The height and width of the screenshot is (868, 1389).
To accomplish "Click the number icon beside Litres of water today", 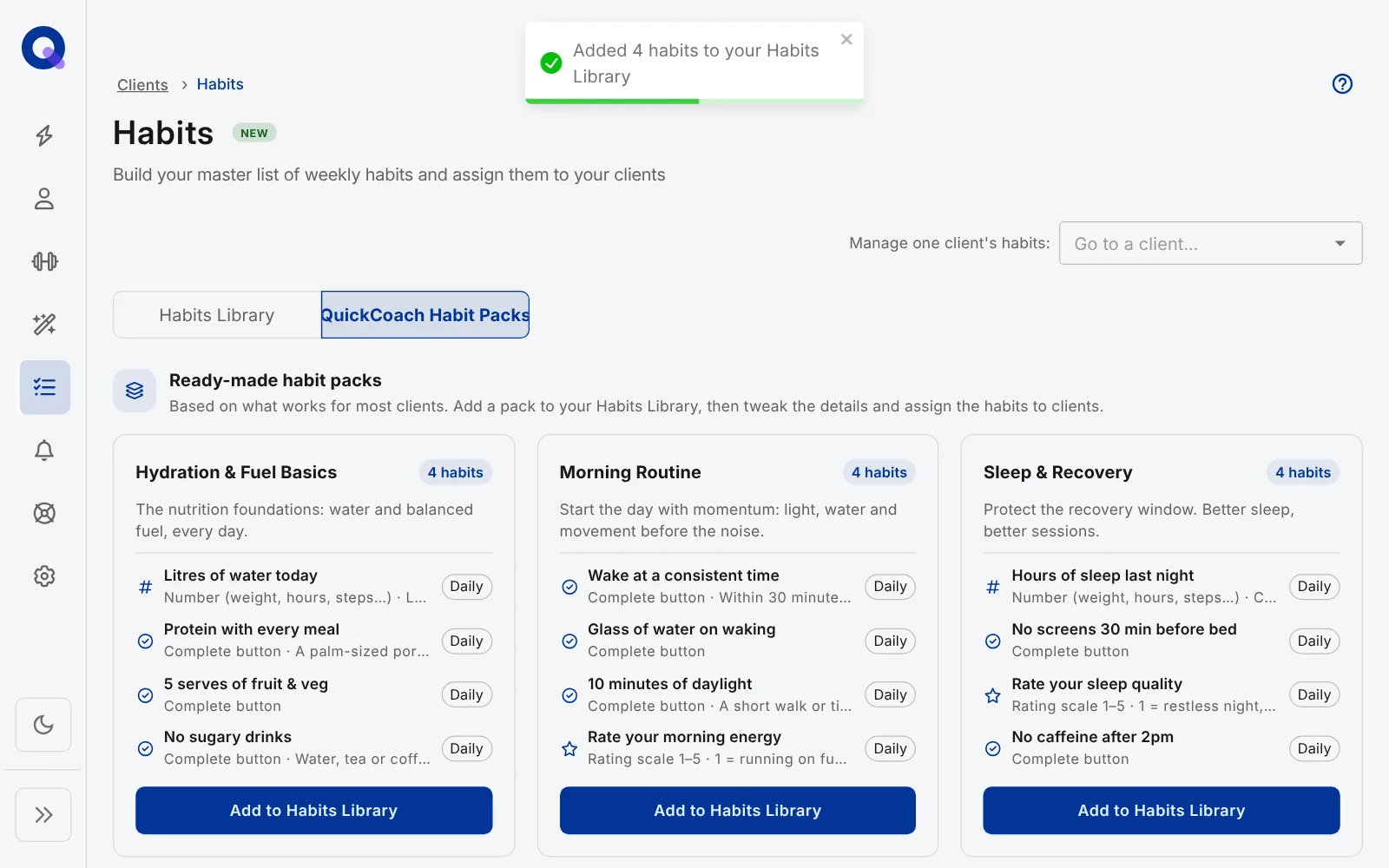I will click(x=146, y=587).
